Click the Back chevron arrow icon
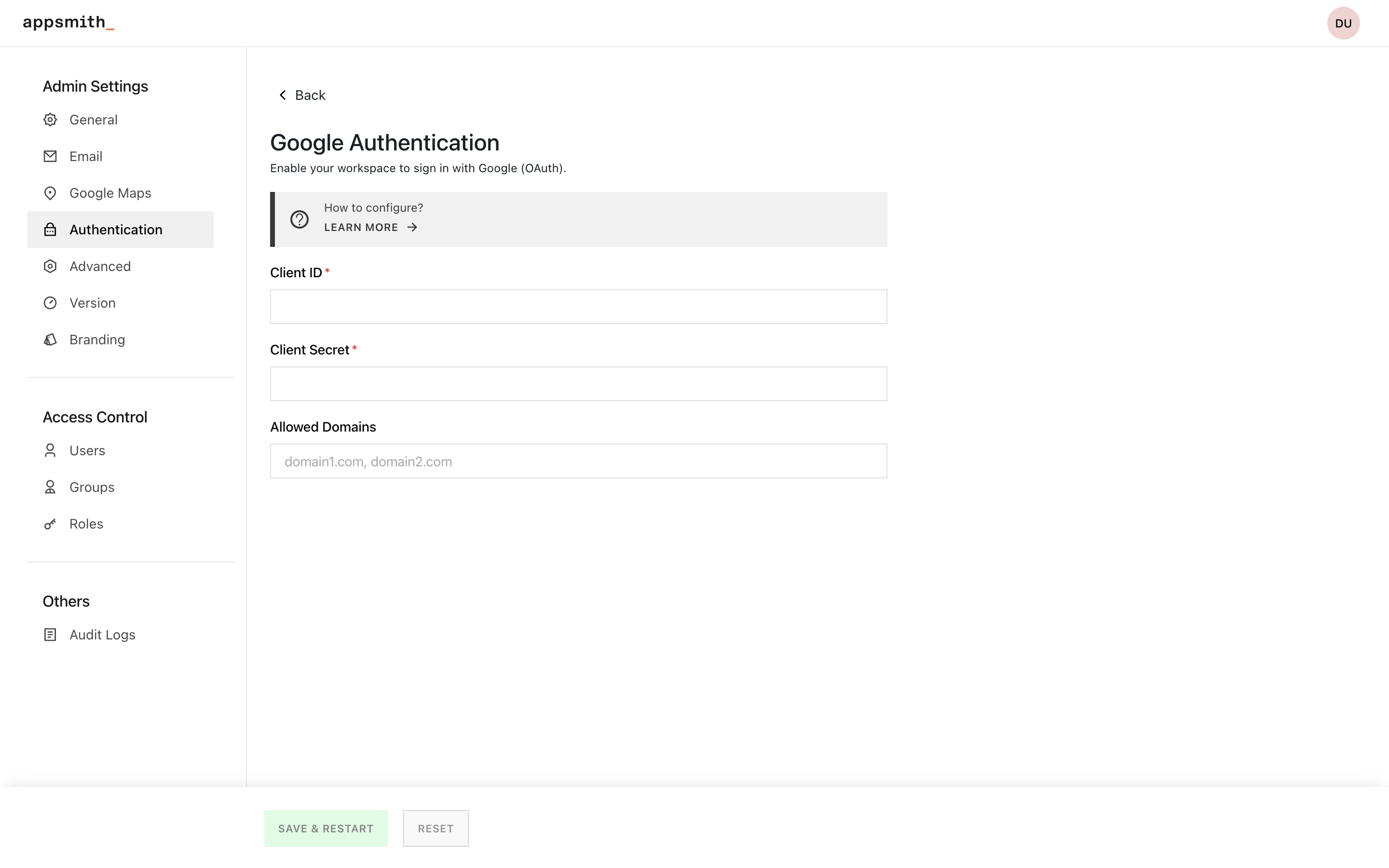 [283, 95]
